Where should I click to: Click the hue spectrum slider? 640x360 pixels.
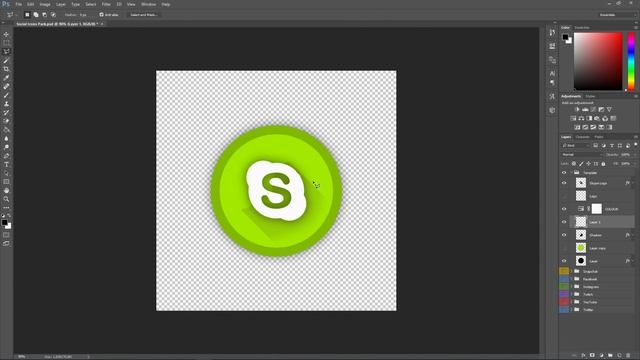click(x=631, y=61)
